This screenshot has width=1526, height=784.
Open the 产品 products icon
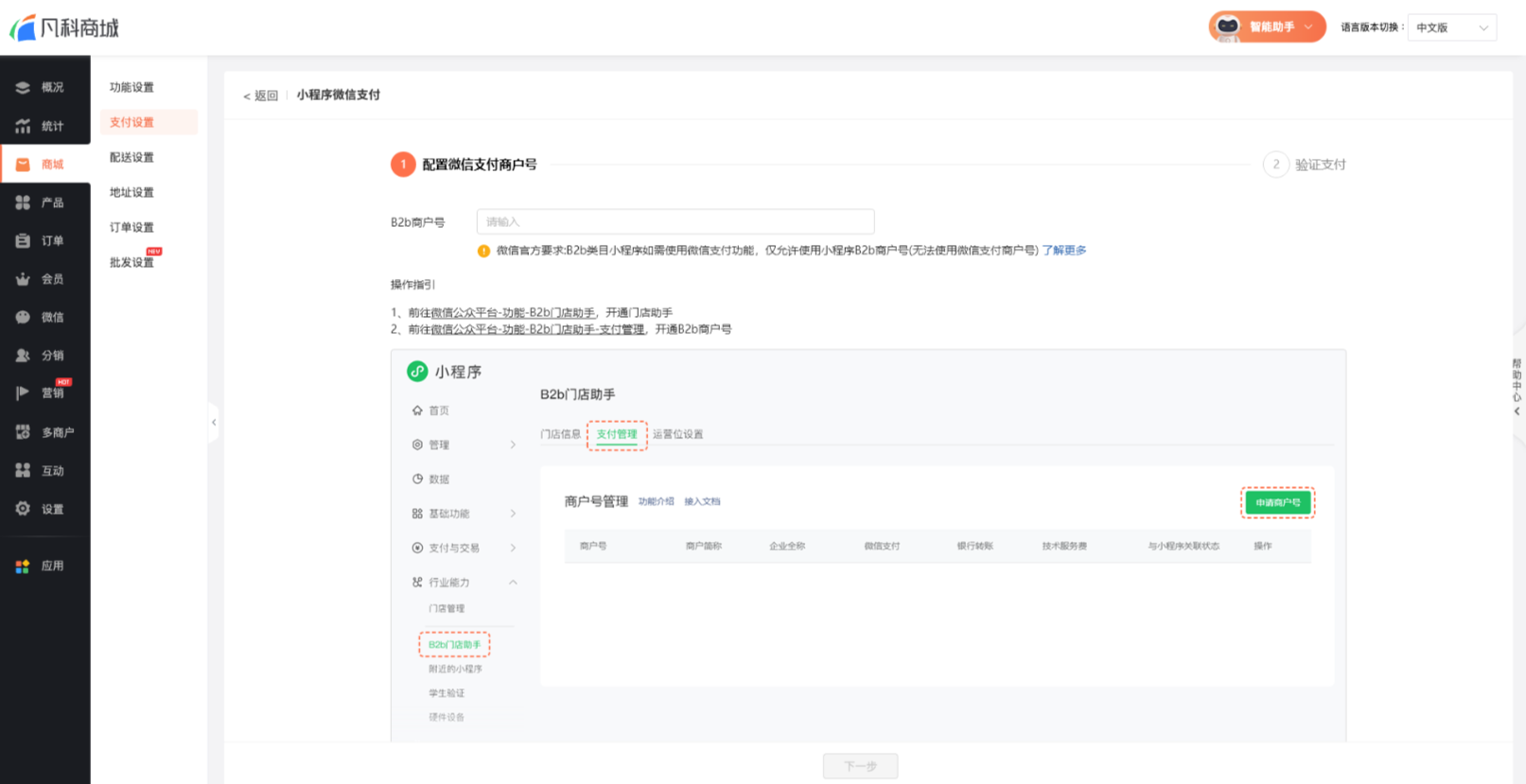pyautogui.click(x=23, y=202)
